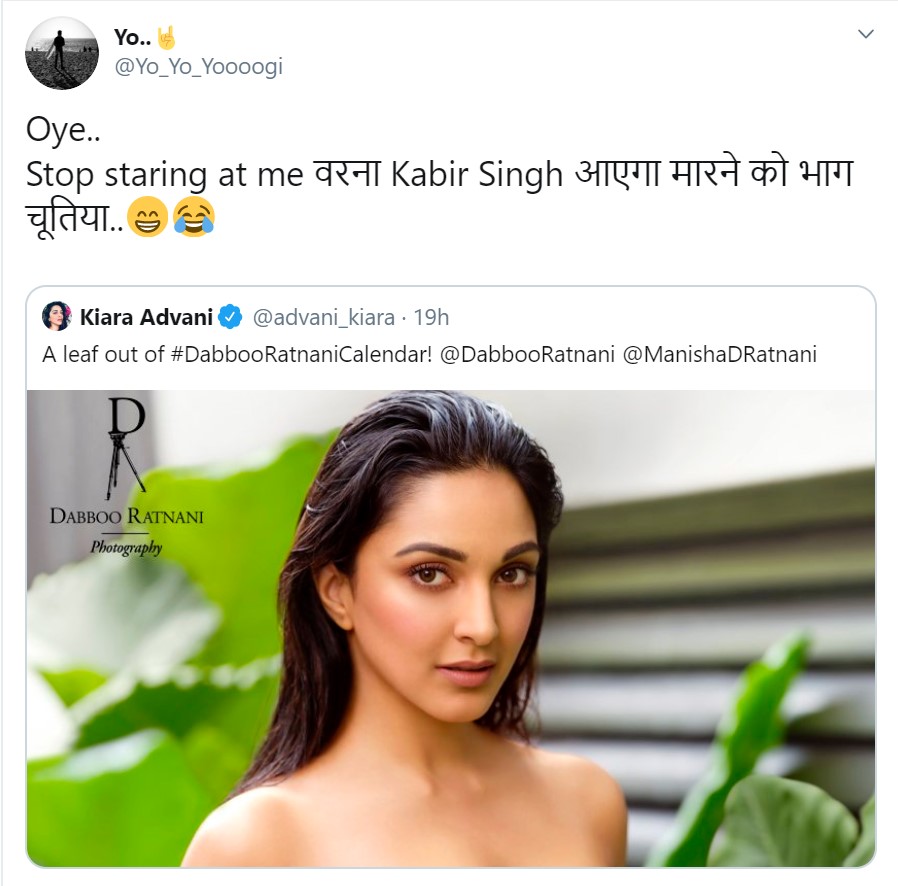Open Yo.. profile picture avatar
898x886 pixels.
tap(62, 53)
